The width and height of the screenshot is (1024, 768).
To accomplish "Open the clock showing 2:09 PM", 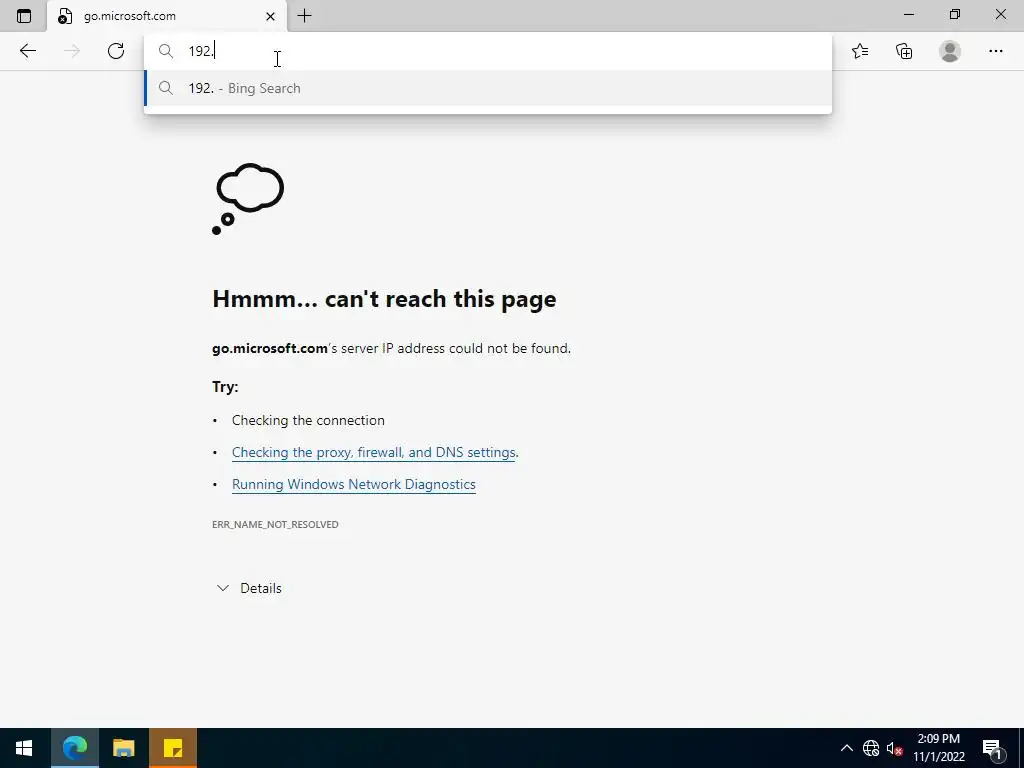I will point(938,748).
